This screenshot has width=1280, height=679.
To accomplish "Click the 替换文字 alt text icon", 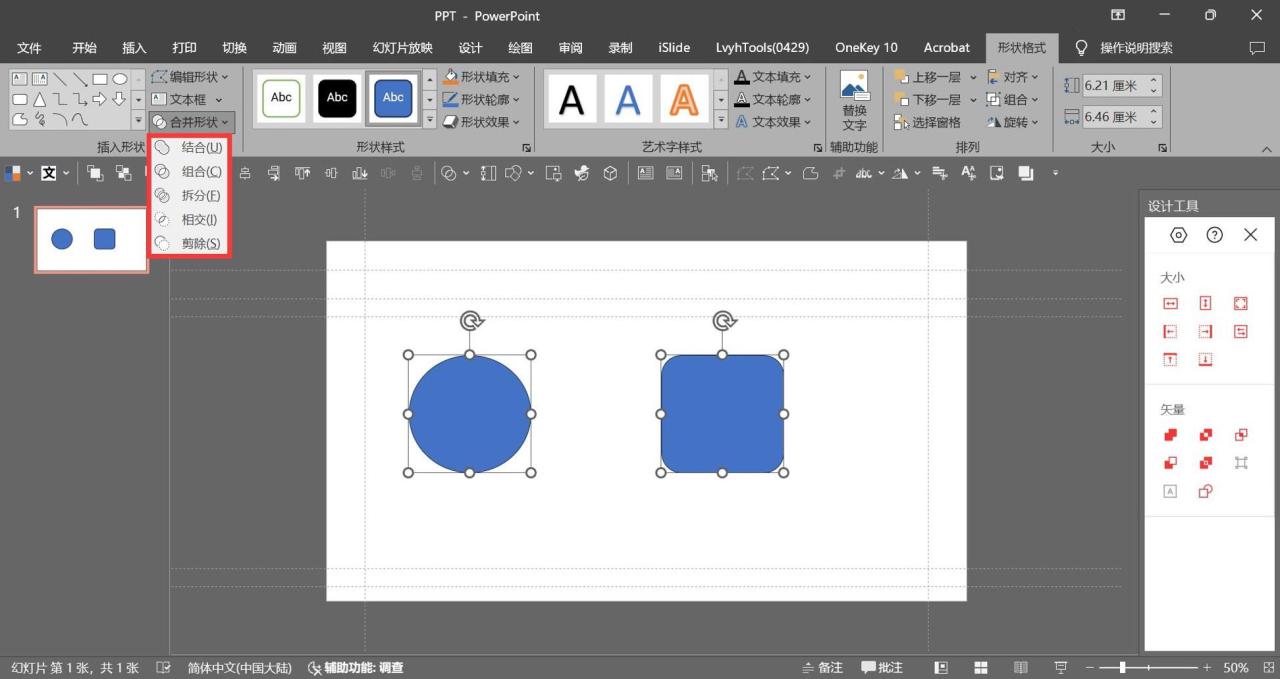I will 854,100.
